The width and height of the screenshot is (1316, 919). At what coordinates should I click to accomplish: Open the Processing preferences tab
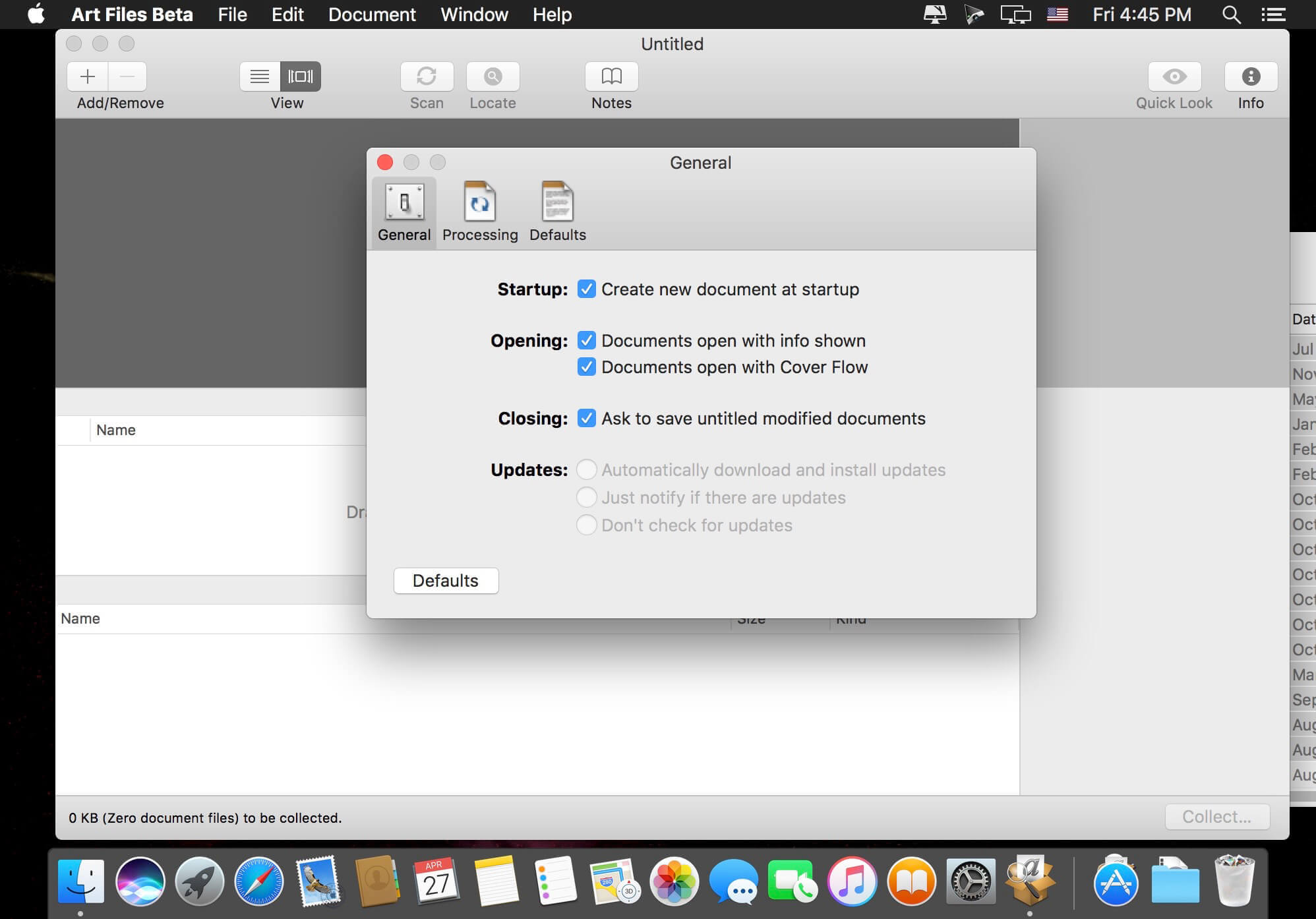[x=479, y=212]
